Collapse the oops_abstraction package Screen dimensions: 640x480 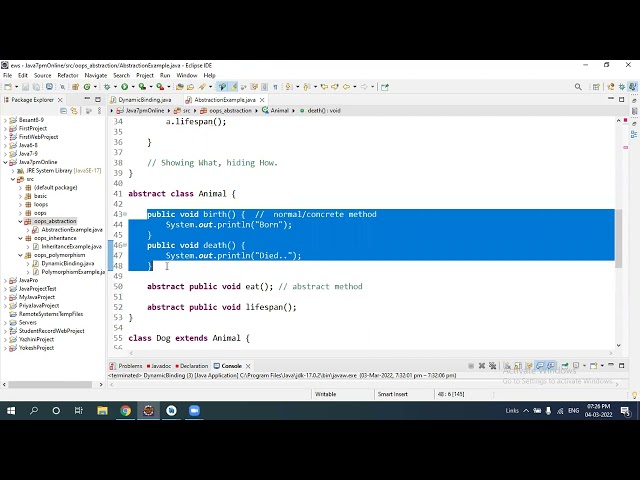(20, 221)
